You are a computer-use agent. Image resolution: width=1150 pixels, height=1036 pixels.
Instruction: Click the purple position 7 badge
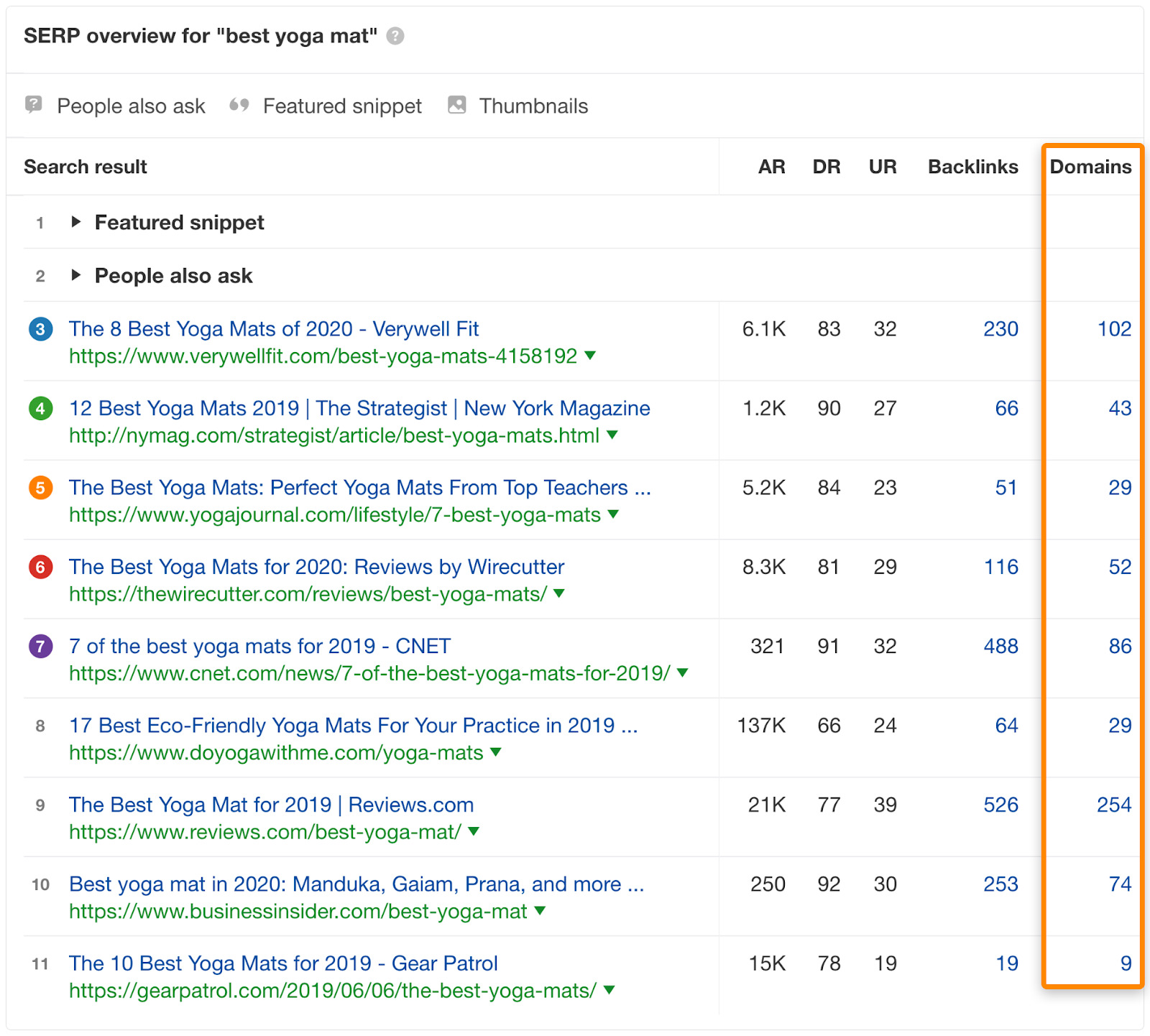coord(41,646)
